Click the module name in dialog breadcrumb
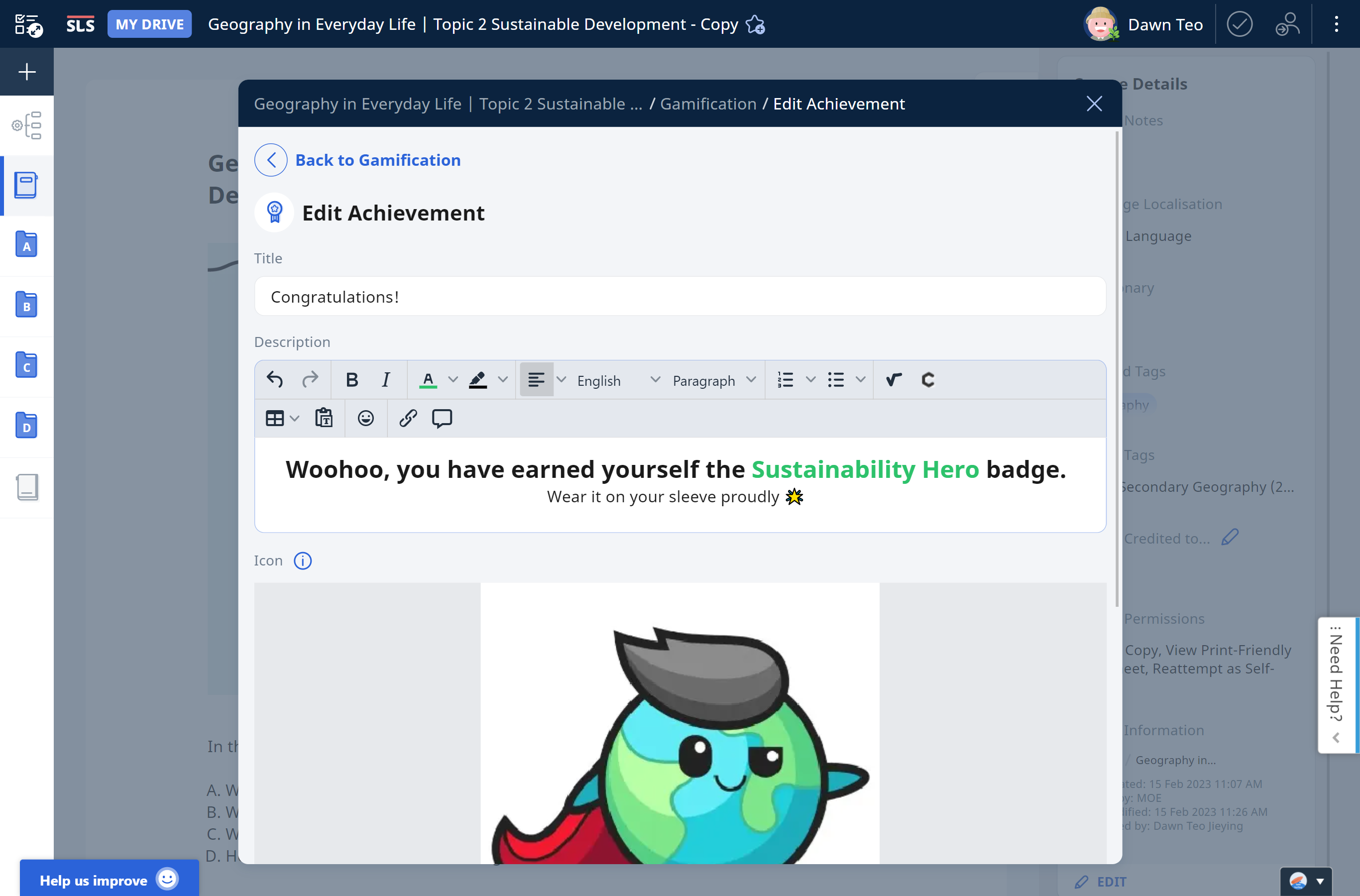1360x896 pixels. [448, 104]
